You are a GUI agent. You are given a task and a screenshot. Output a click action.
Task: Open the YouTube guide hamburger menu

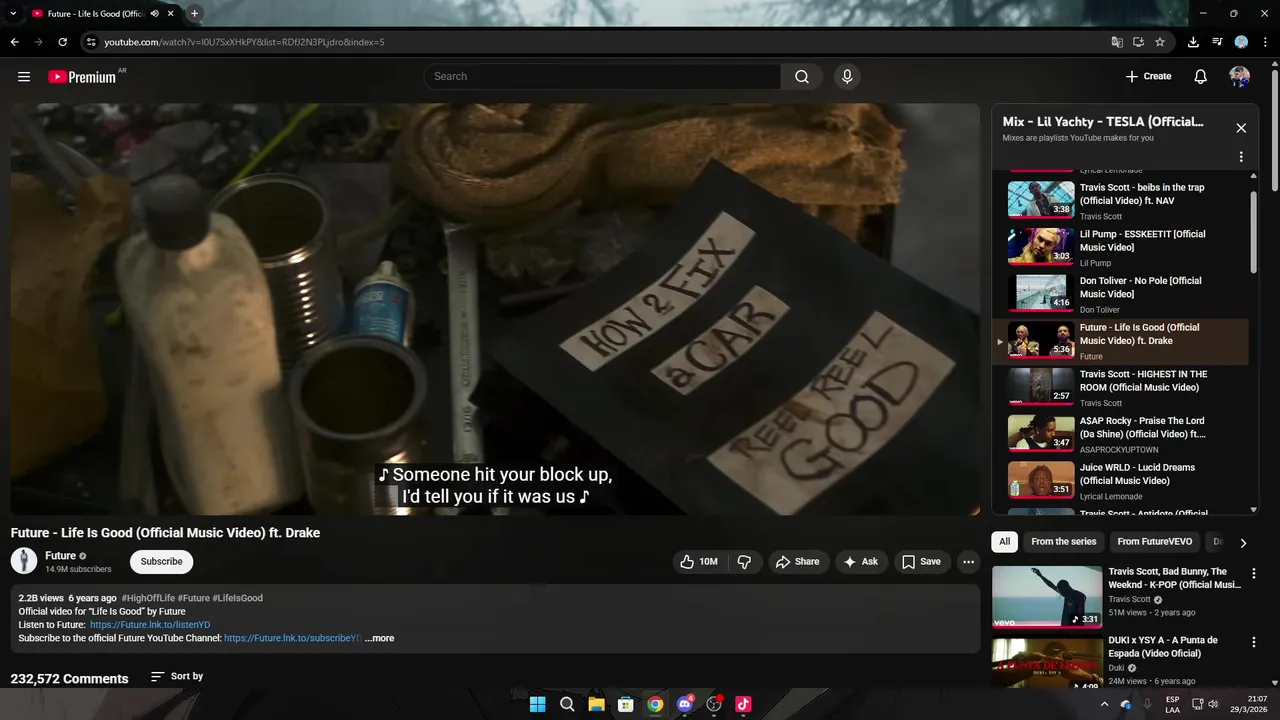point(24,76)
